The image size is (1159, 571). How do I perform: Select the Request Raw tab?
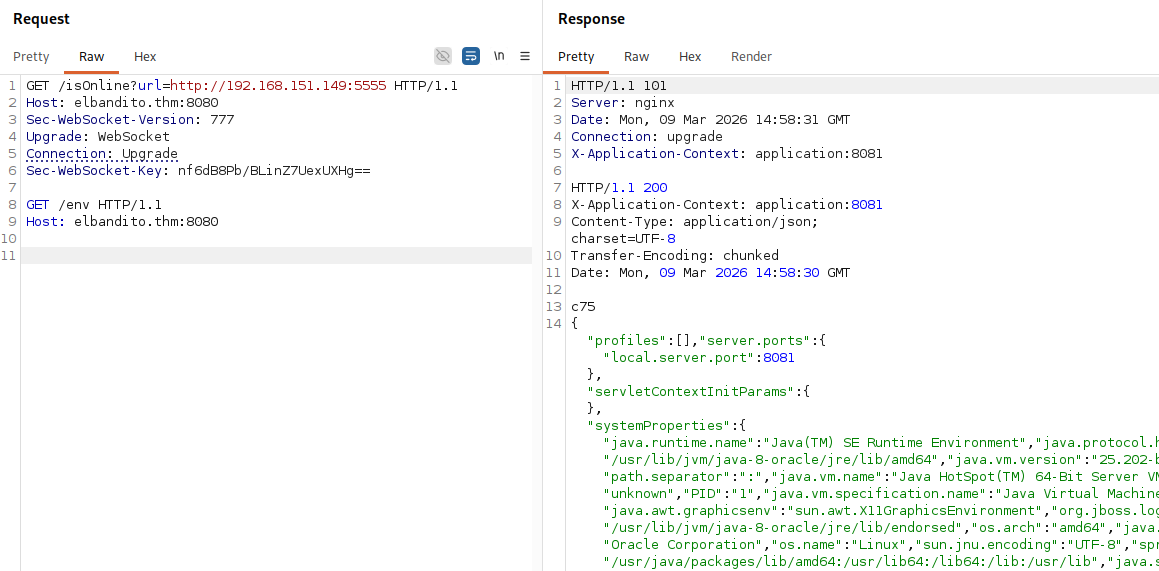[92, 57]
